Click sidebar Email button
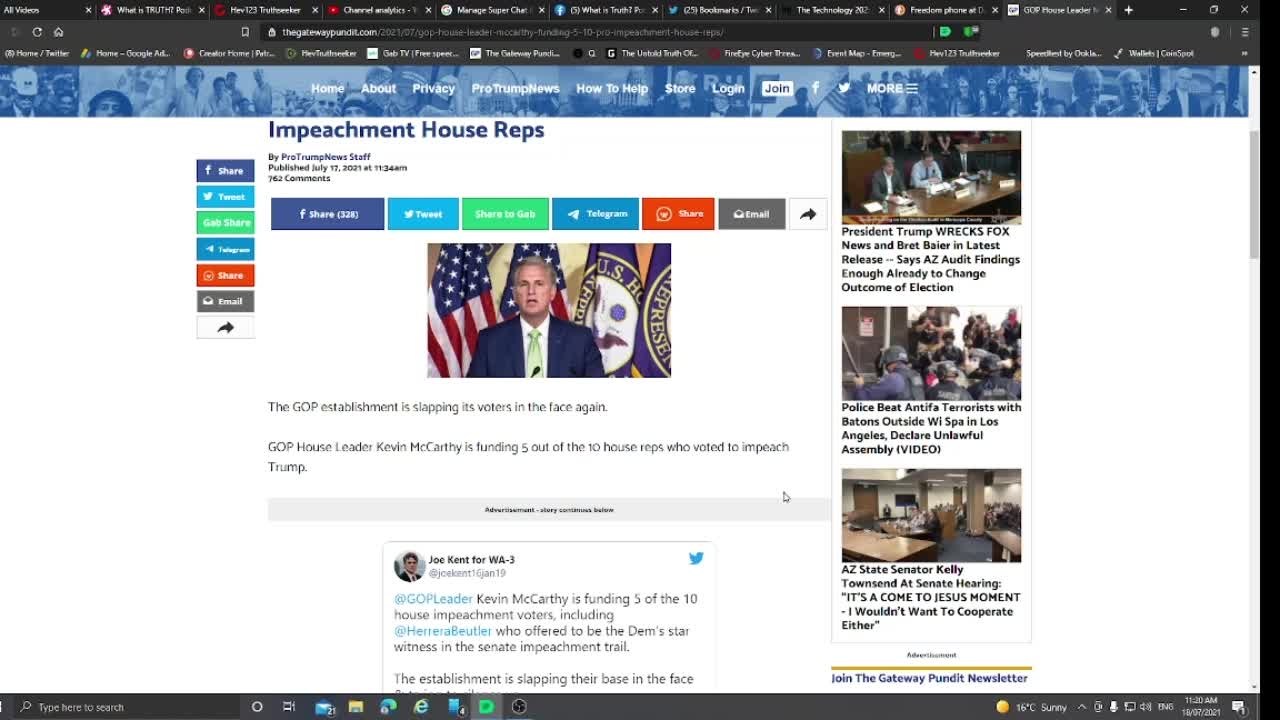The image size is (1280, 720). tap(225, 301)
